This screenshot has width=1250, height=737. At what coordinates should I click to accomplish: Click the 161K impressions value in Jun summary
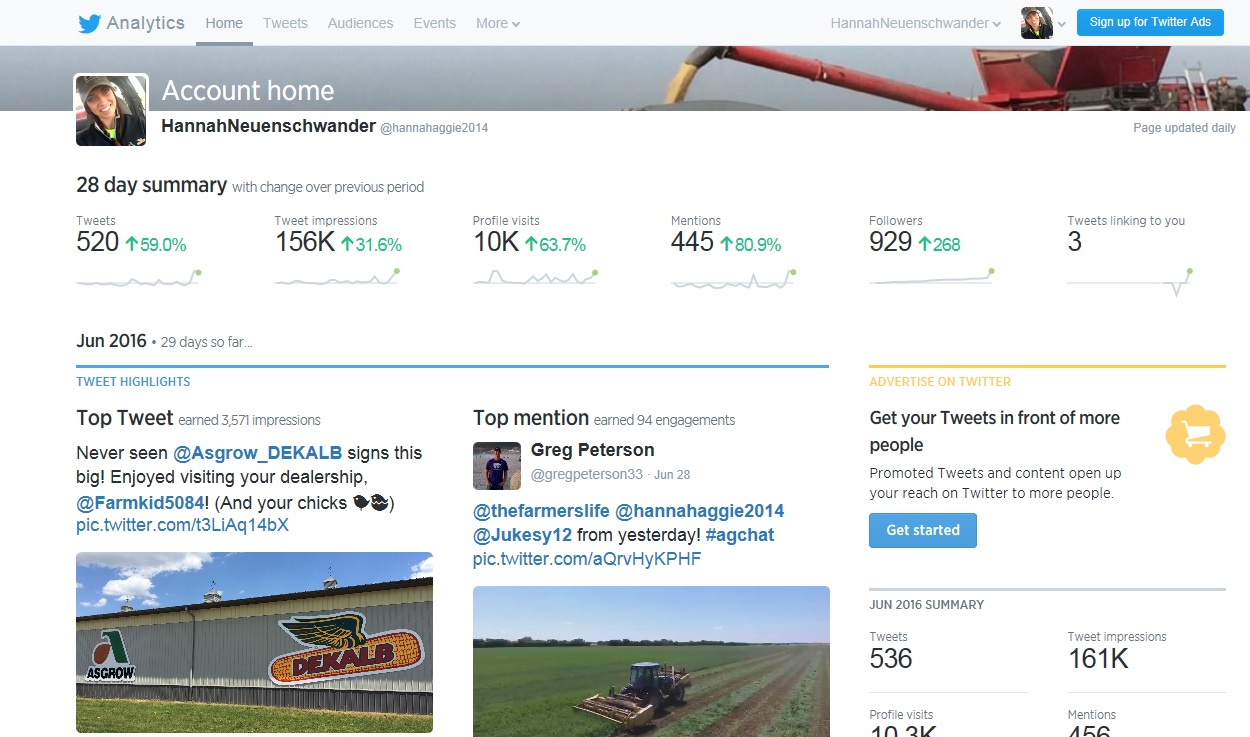click(1098, 658)
